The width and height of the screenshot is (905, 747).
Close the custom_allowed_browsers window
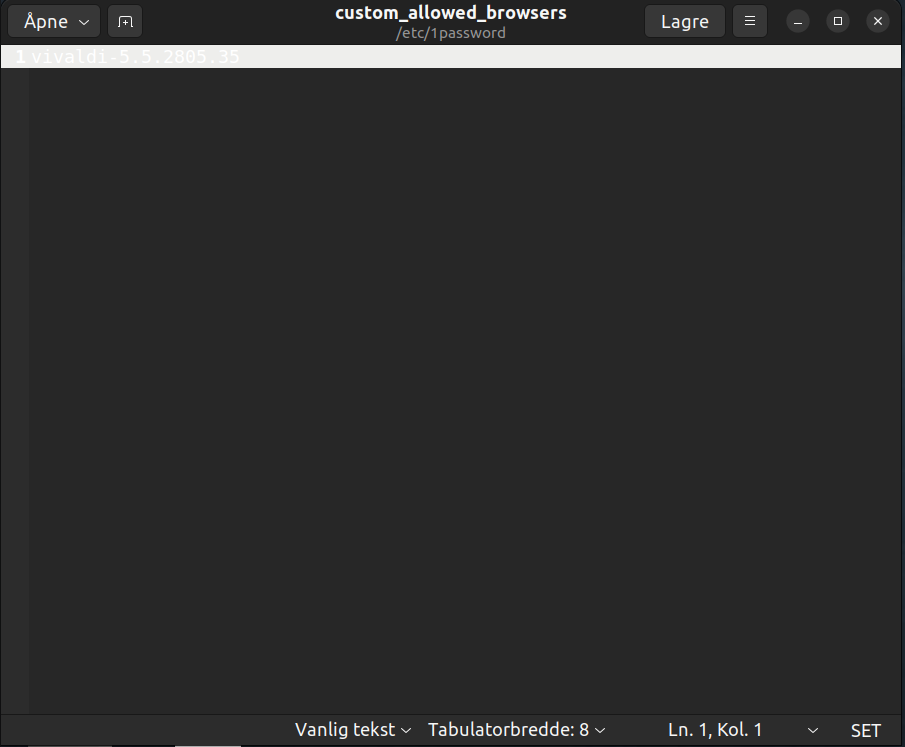(877, 21)
